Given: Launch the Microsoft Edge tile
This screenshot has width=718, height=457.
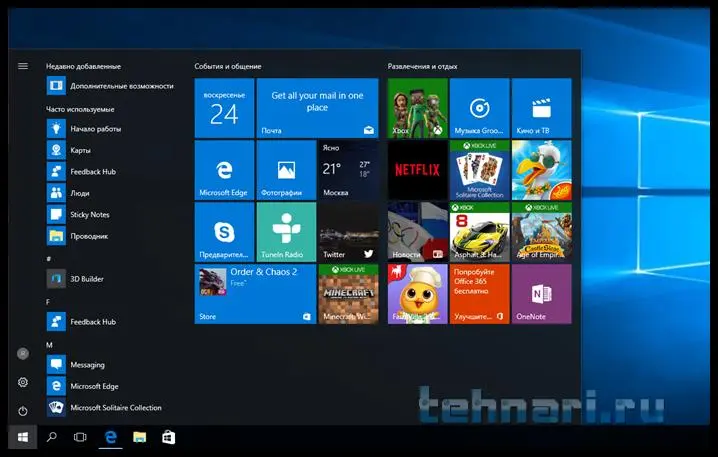Looking at the screenshot, I should pyautogui.click(x=224, y=170).
